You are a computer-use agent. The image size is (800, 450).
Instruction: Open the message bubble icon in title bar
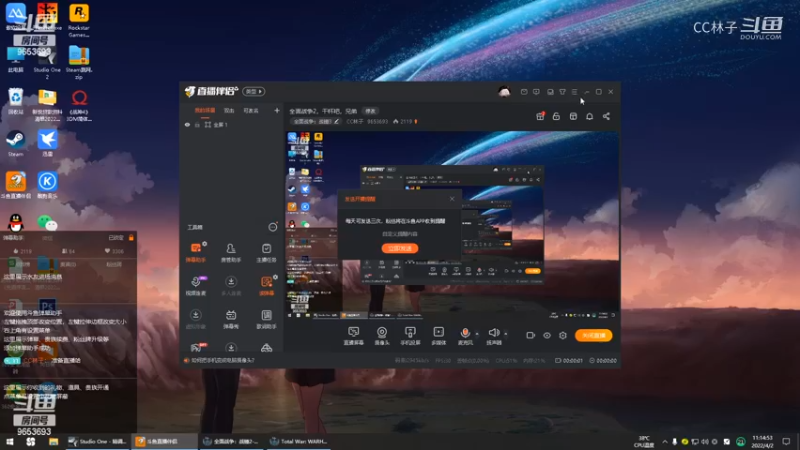(x=536, y=92)
